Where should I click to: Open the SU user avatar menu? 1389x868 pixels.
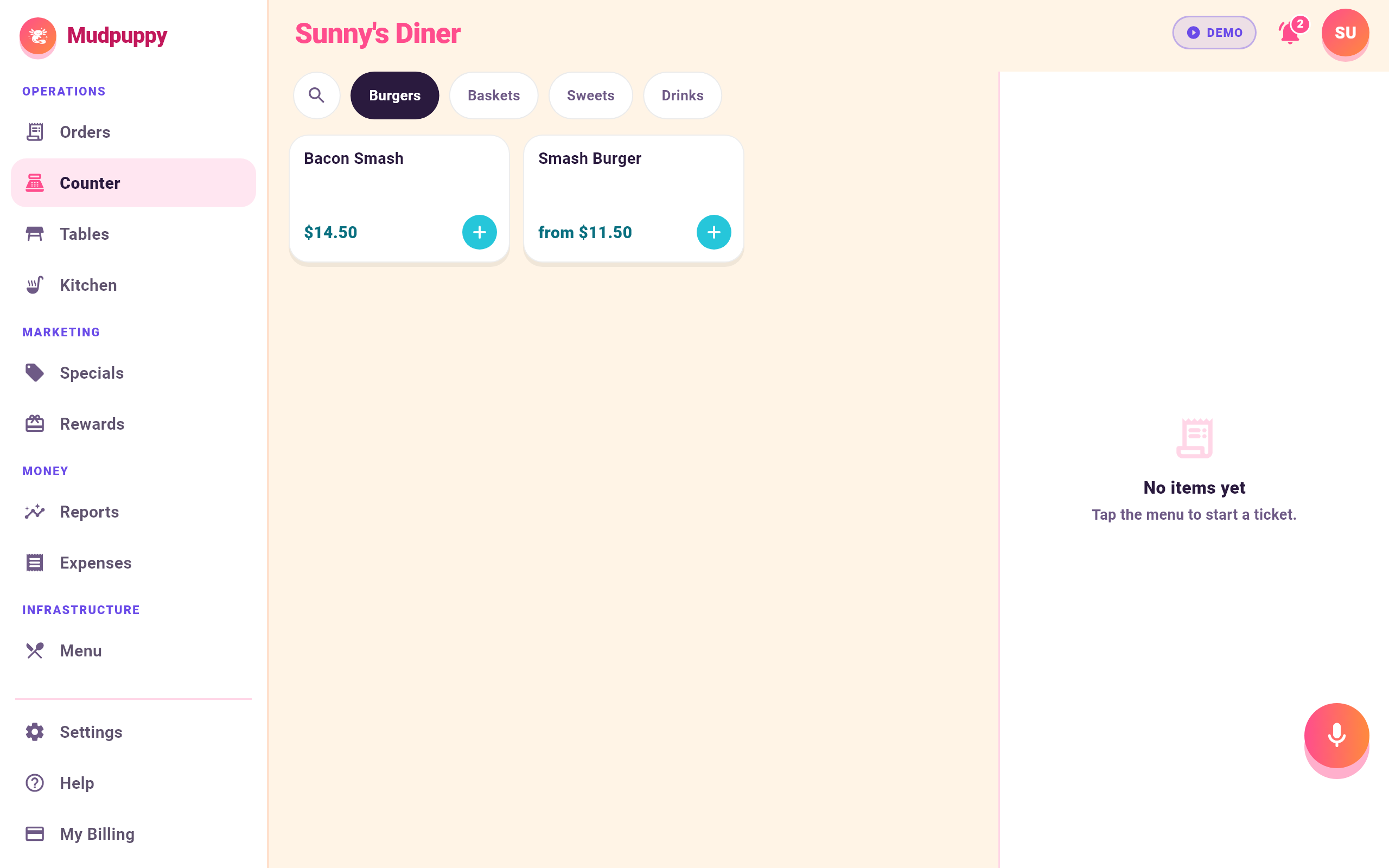[x=1345, y=33]
